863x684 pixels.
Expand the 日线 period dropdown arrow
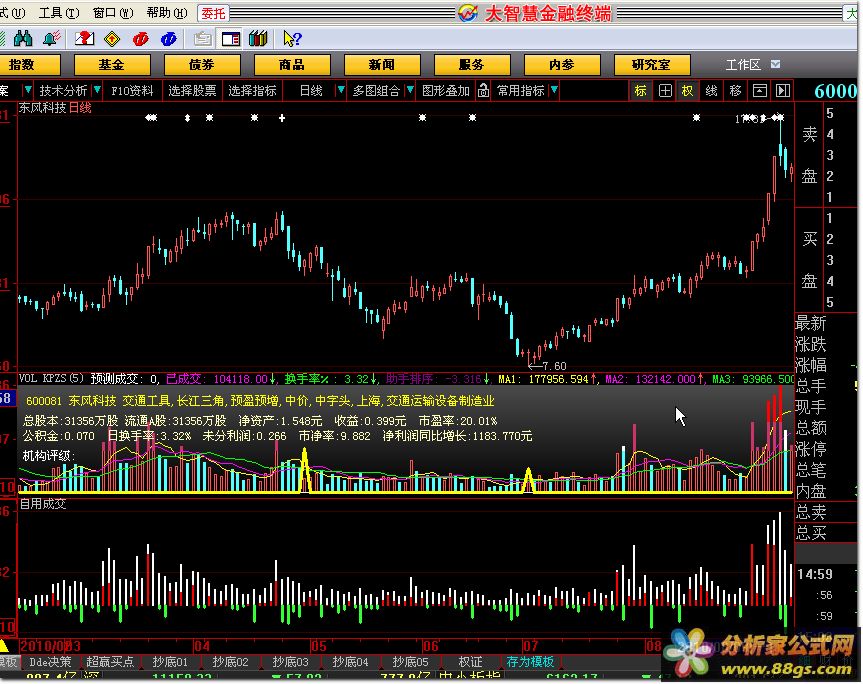click(341, 89)
